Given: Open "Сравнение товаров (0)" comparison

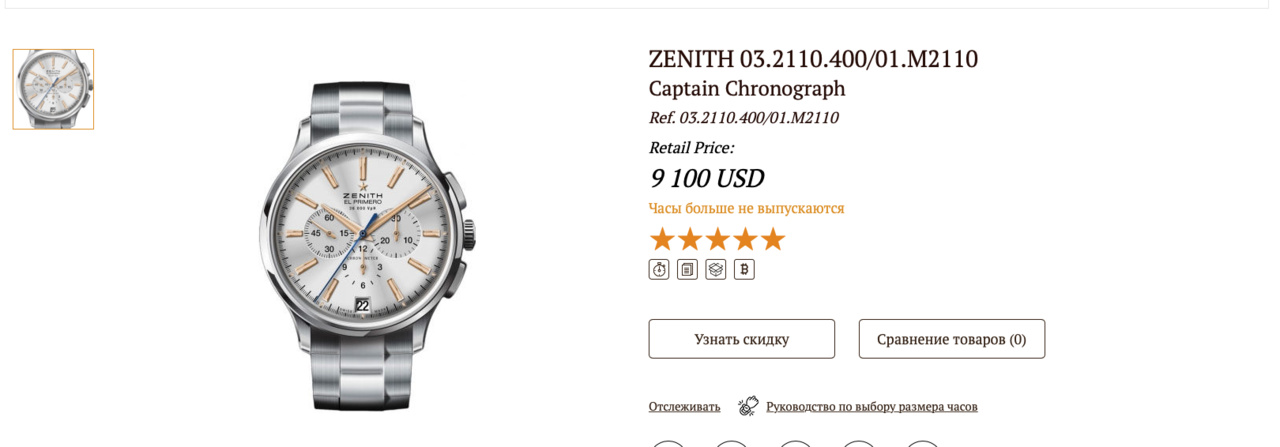Looking at the screenshot, I should tap(951, 339).
